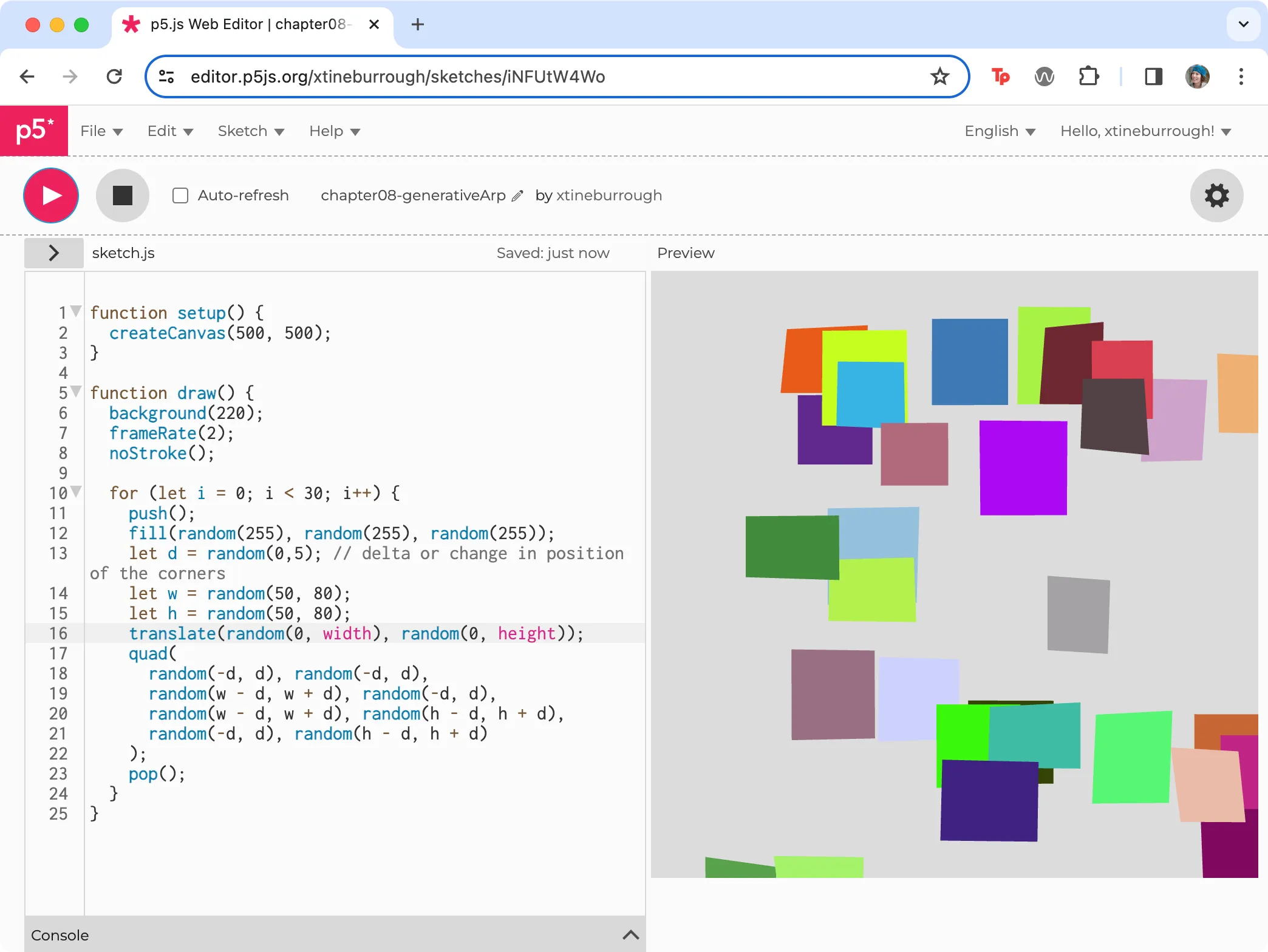Select the sketch.js tab
The width and height of the screenshot is (1268, 952).
pos(123,253)
